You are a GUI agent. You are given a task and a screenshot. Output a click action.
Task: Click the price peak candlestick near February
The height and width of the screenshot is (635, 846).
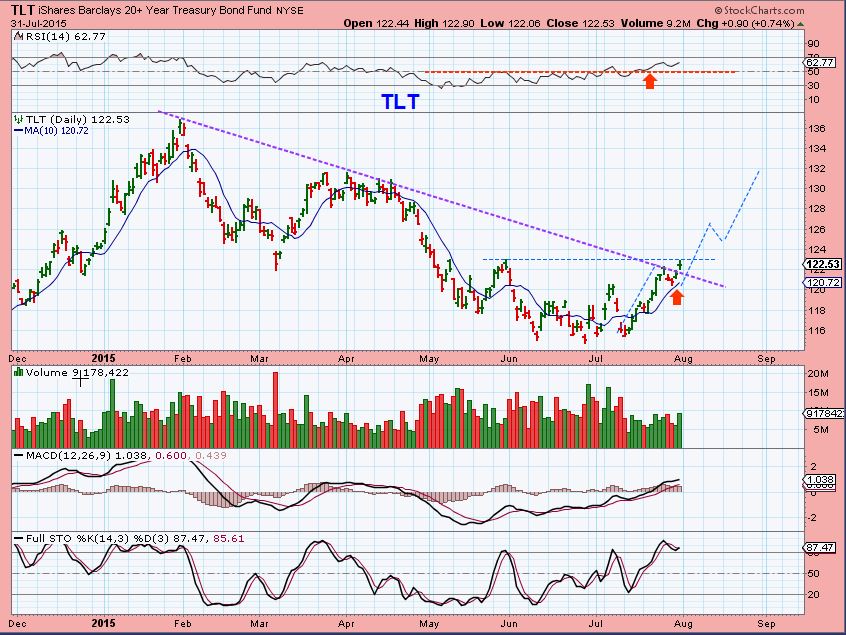(180, 128)
